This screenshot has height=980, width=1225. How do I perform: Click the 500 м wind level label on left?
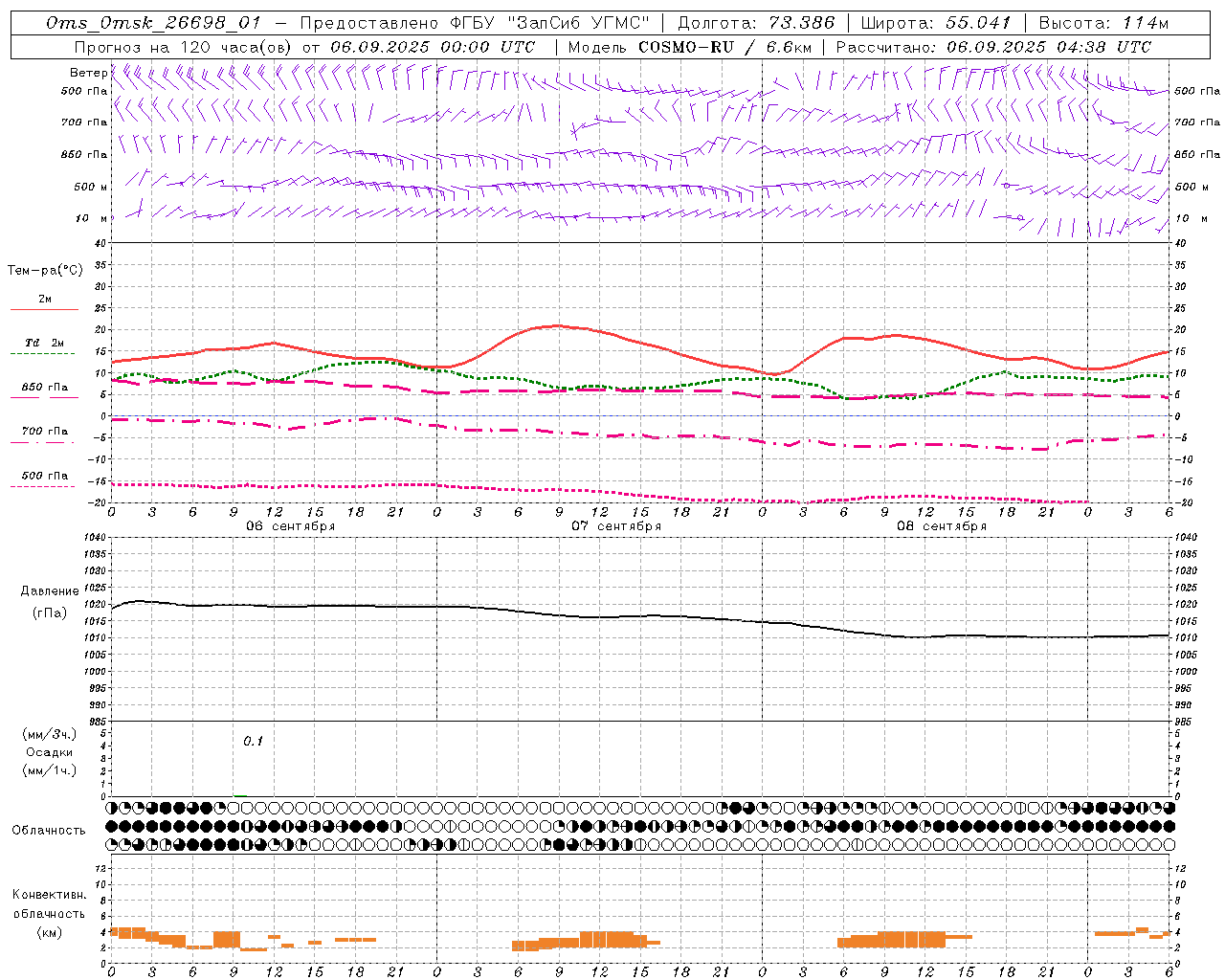click(92, 187)
